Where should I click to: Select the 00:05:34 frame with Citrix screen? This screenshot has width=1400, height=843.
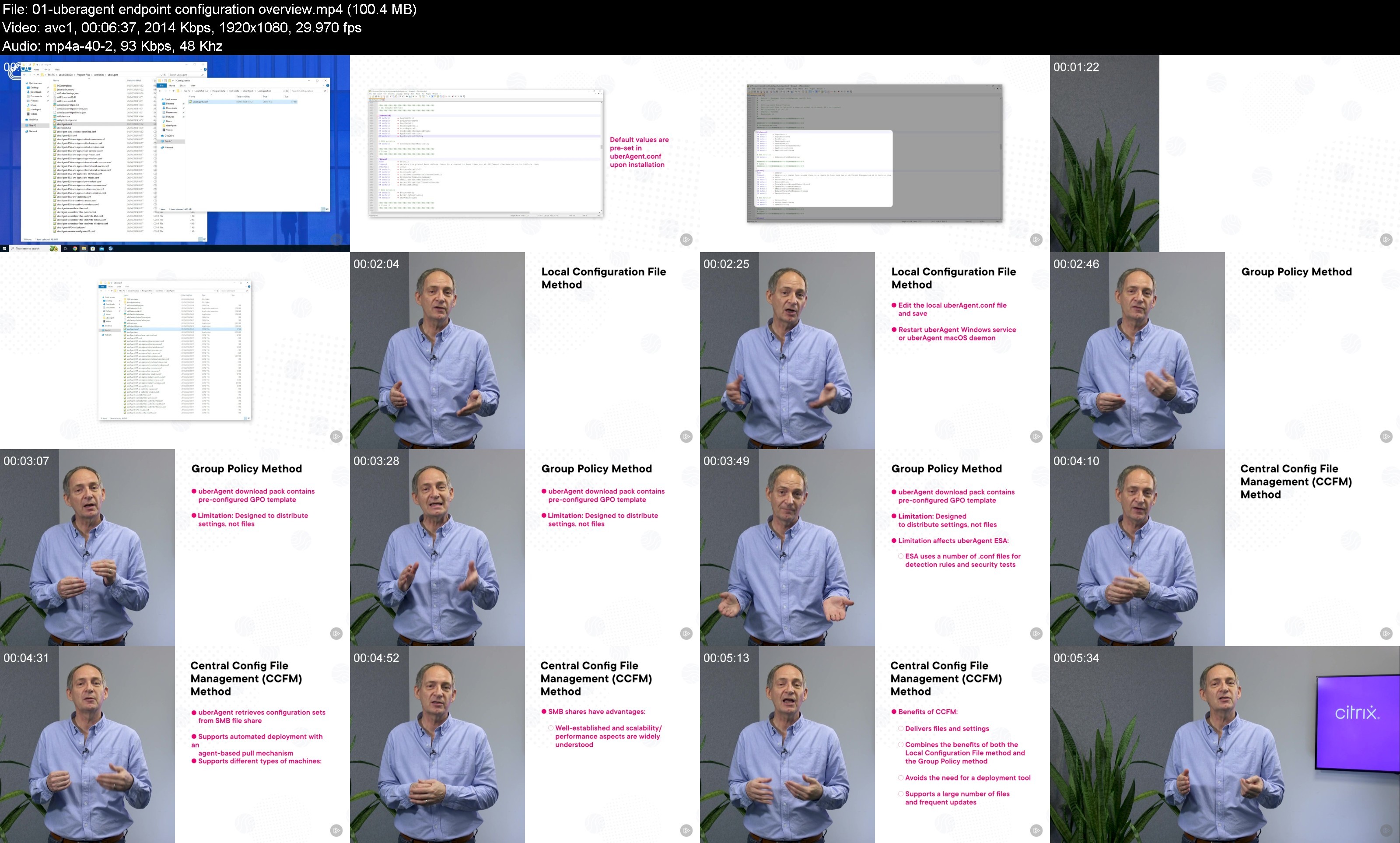pos(1225,745)
